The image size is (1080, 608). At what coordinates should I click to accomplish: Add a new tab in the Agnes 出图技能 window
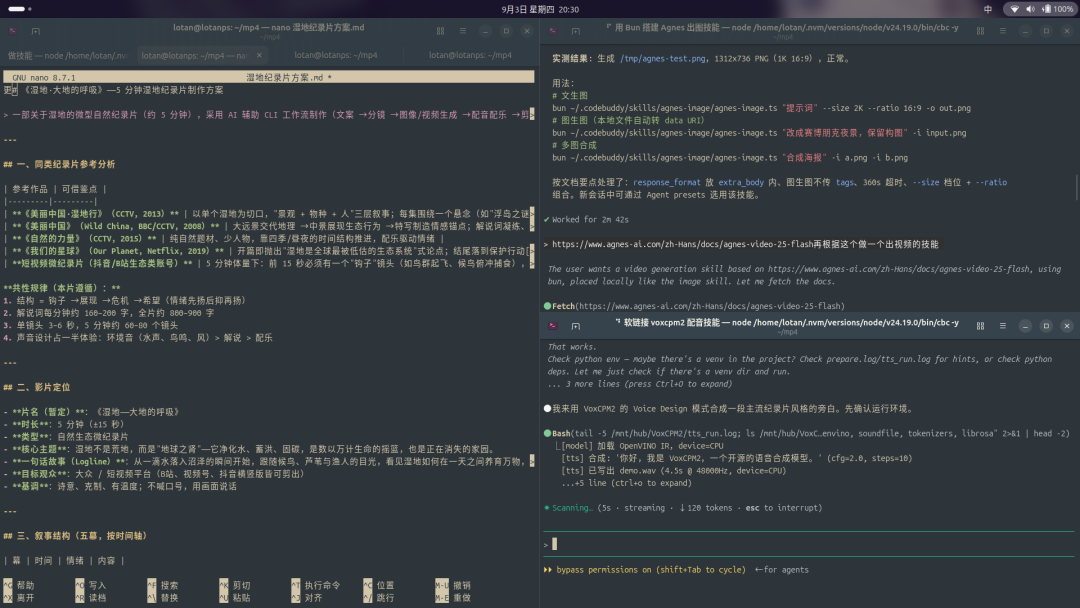click(x=576, y=31)
